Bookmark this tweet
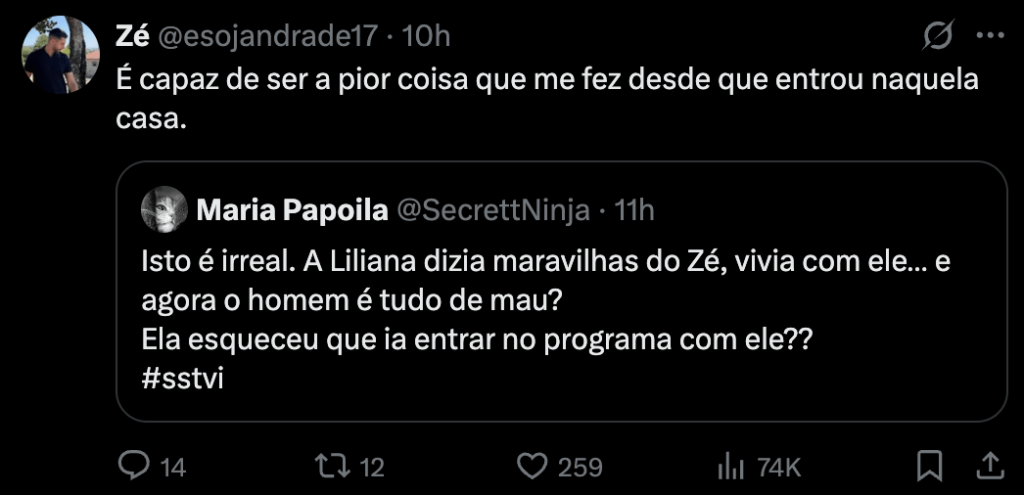 [x=930, y=466]
